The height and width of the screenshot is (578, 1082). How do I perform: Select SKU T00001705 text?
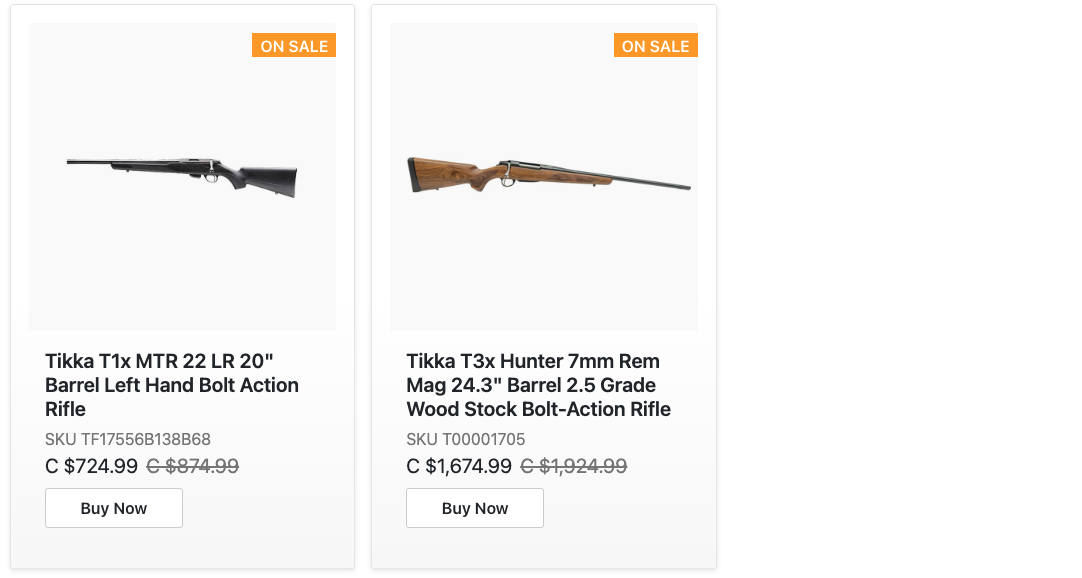point(466,439)
